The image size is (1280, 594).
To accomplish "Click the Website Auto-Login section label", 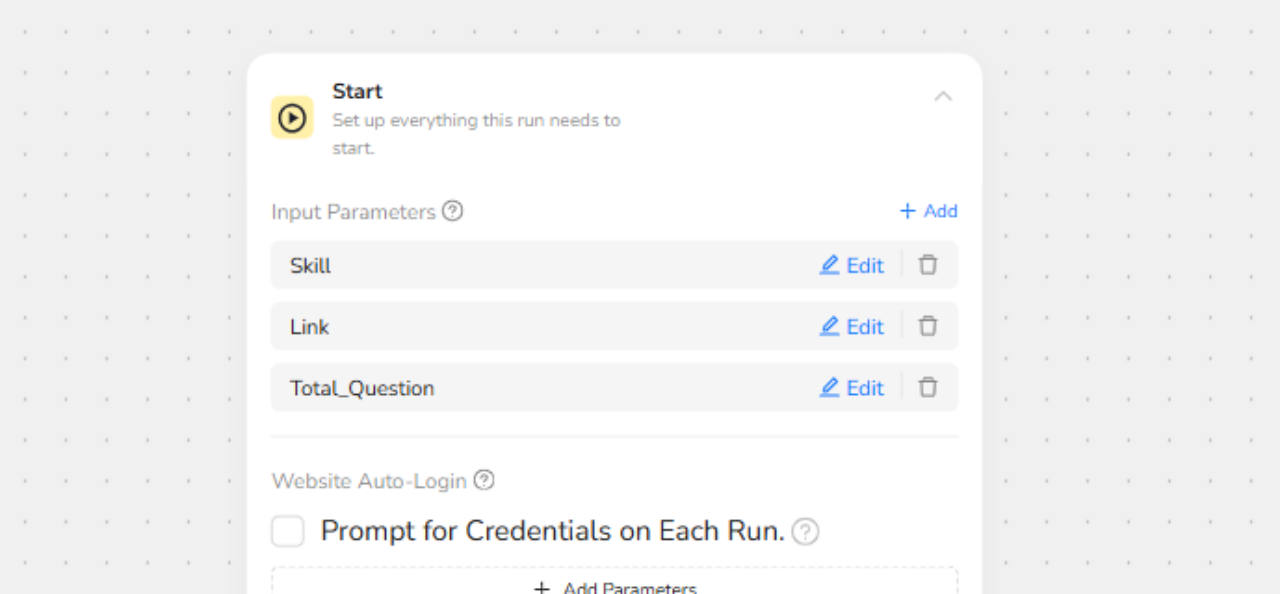I will pos(369,481).
